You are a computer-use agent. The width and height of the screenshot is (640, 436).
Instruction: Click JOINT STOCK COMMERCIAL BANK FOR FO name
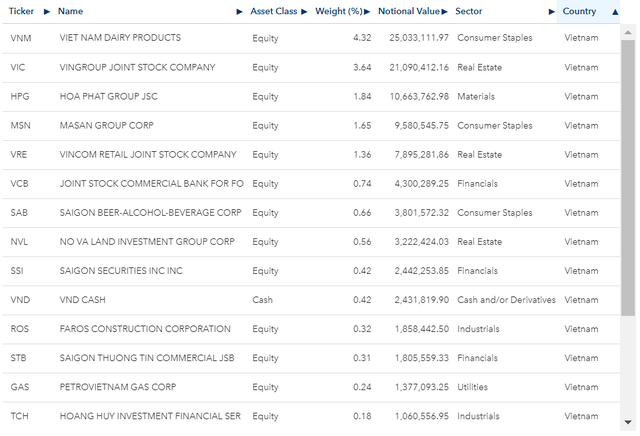[x=151, y=184]
